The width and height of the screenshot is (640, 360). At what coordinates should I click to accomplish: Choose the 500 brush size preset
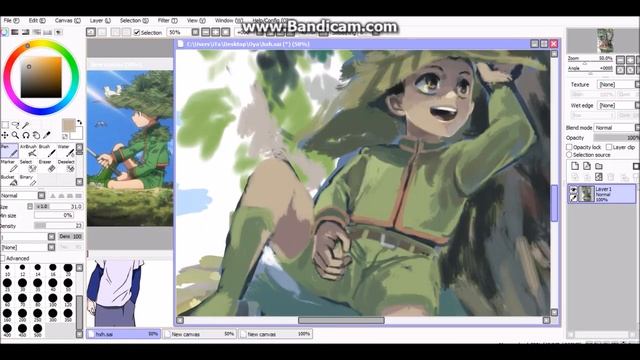tap(38, 330)
